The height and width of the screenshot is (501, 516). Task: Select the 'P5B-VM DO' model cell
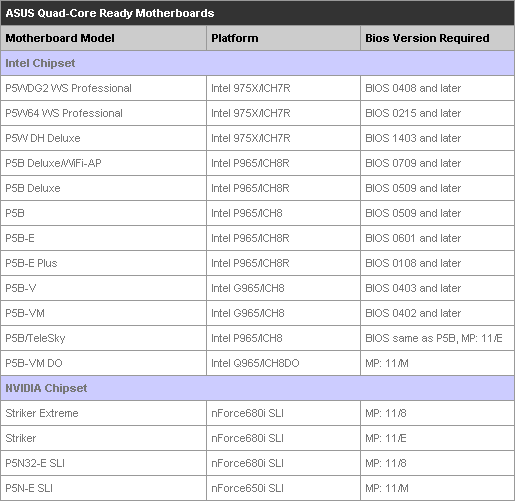point(103,363)
